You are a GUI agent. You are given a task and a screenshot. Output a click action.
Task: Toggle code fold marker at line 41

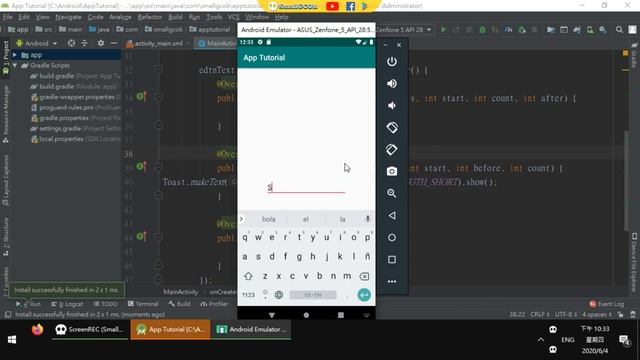point(159,196)
